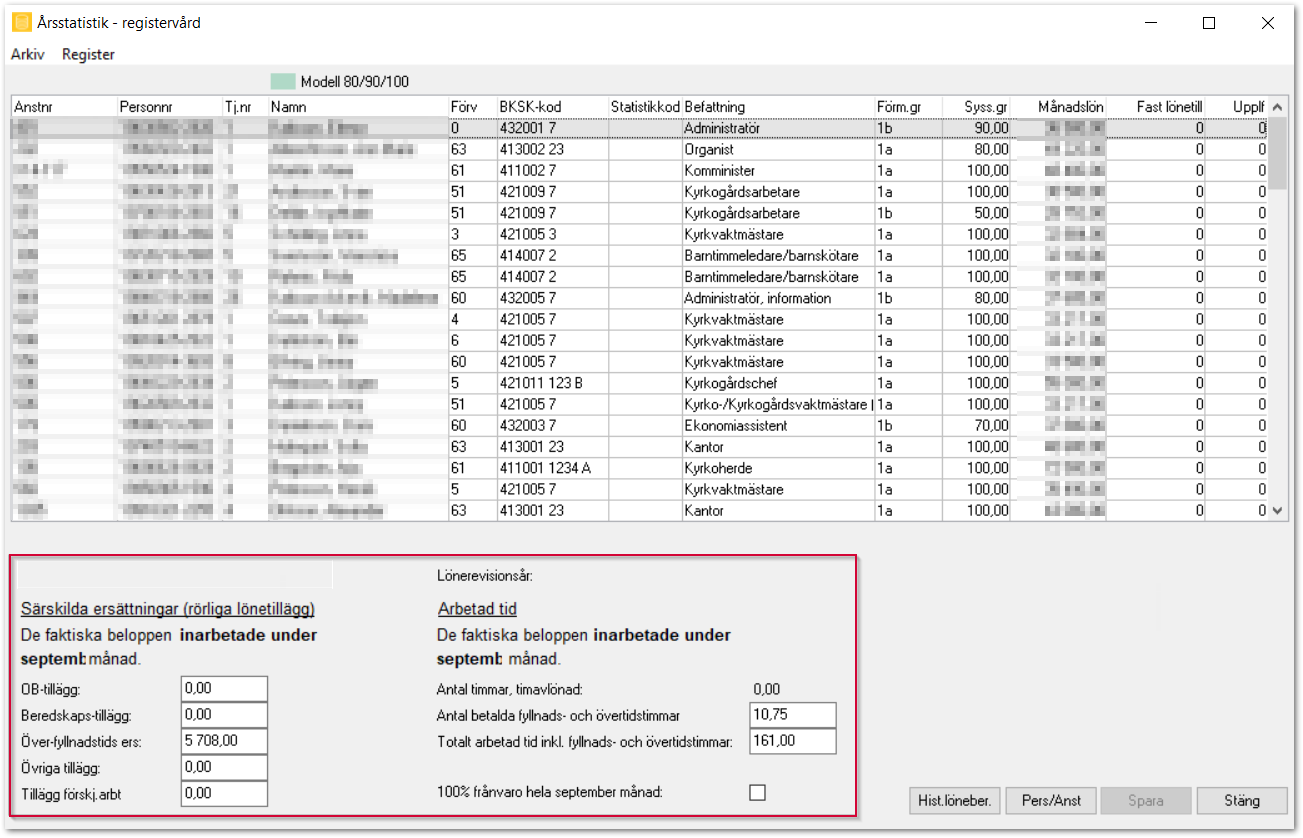
Task: Click the Arbetad tid heading
Action: [x=477, y=610]
